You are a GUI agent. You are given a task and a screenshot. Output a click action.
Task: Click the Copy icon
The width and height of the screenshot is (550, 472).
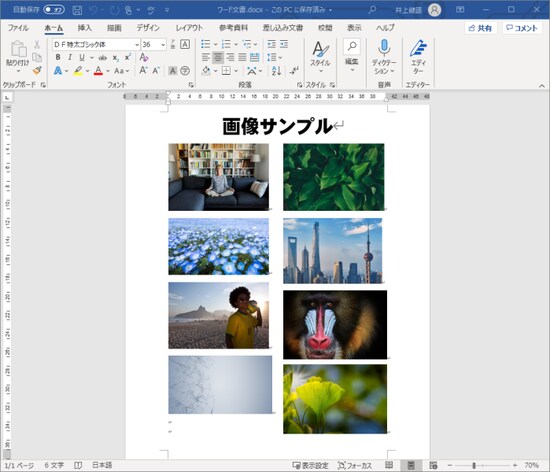(37, 57)
